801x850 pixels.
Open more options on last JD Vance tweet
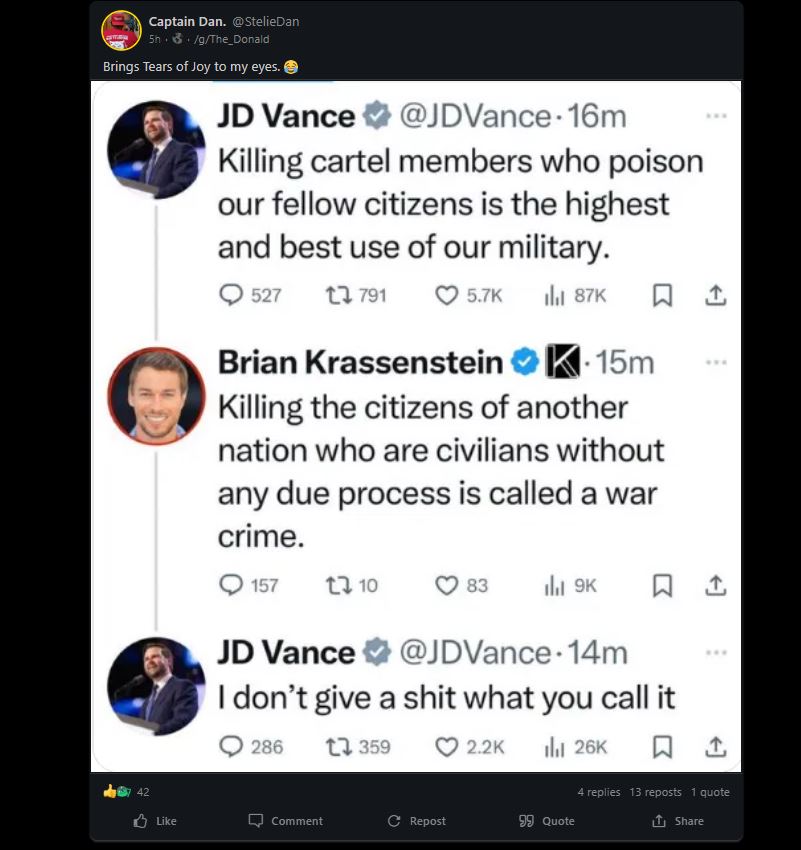click(715, 653)
